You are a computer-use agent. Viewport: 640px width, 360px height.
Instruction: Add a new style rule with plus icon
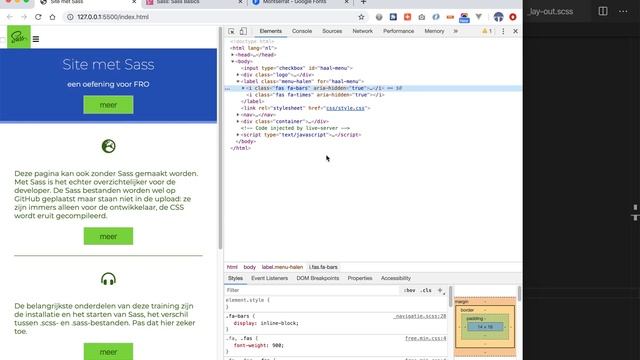440,290
